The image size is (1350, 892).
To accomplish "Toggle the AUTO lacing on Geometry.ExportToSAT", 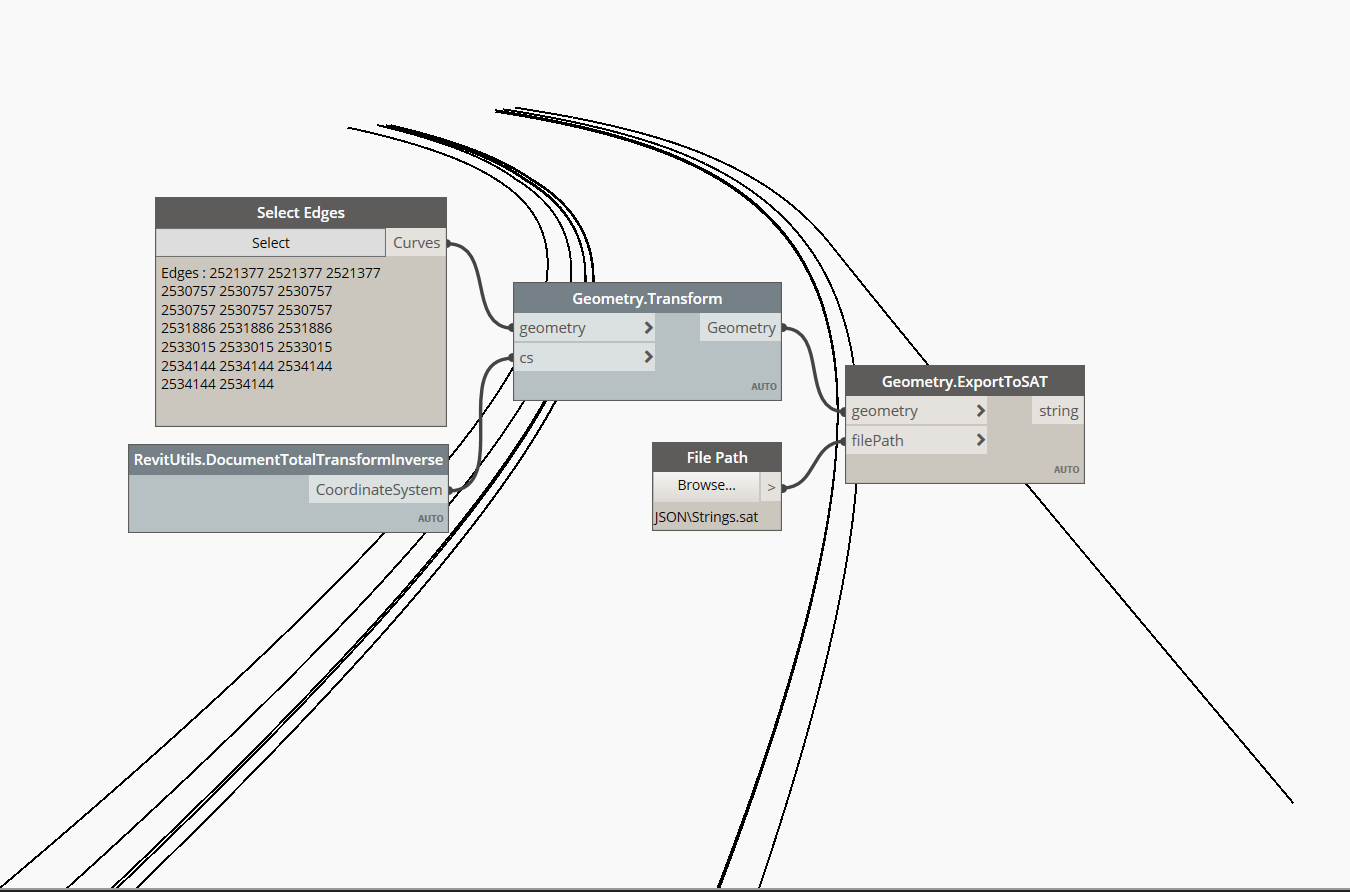I will click(x=1066, y=469).
